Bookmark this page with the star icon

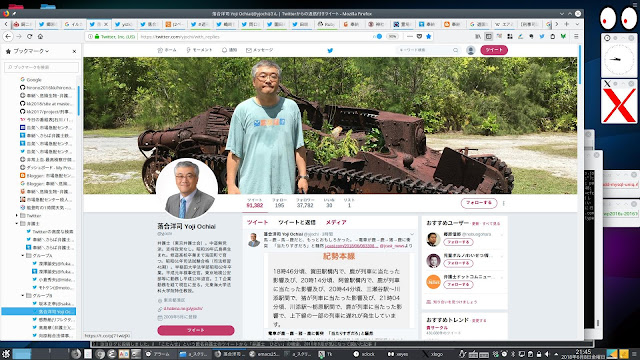[x=428, y=36]
